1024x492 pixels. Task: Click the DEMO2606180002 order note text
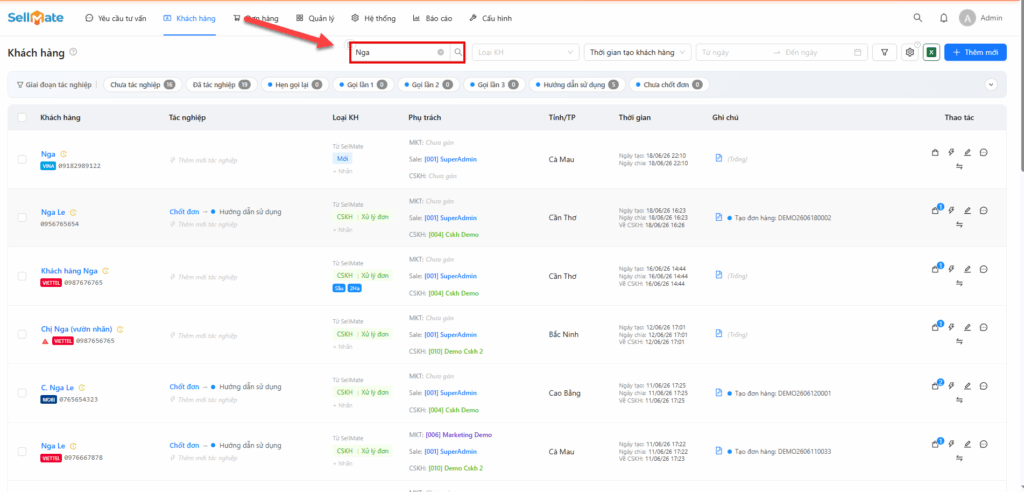(x=782, y=218)
